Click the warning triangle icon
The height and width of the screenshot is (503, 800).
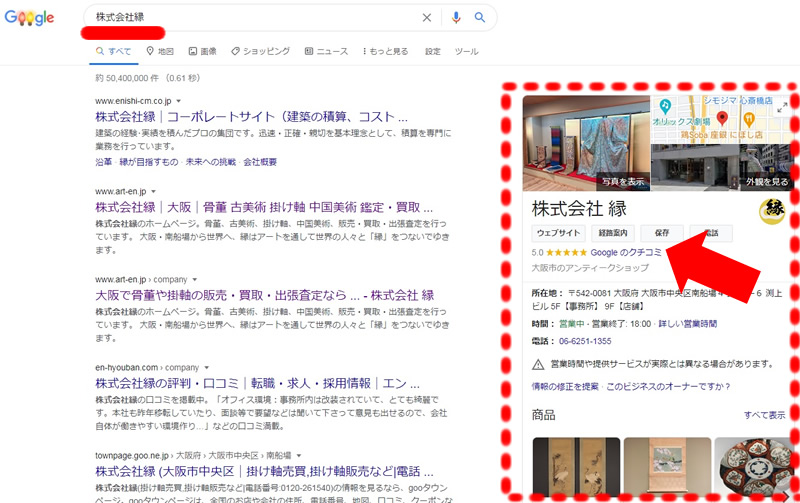point(538,364)
